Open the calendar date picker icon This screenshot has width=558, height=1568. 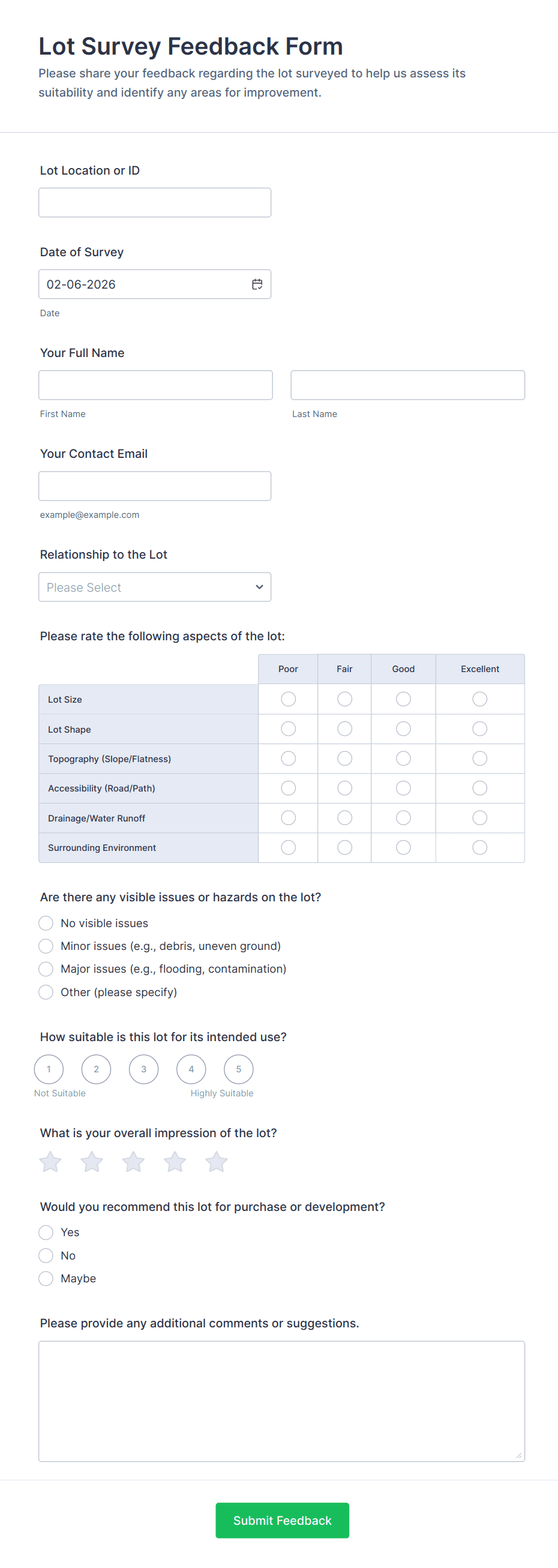tap(257, 284)
